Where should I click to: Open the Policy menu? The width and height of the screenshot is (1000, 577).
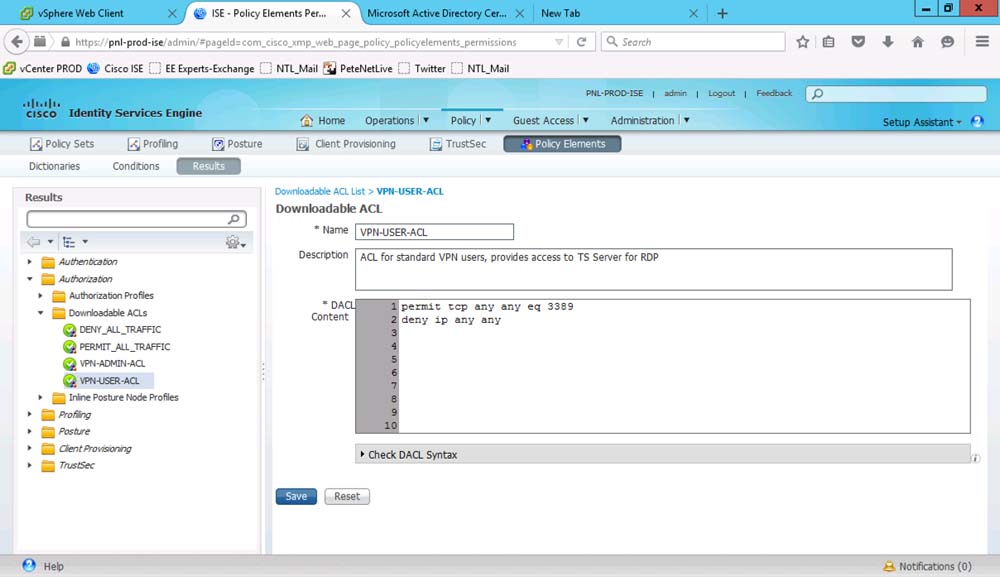pyautogui.click(x=463, y=121)
